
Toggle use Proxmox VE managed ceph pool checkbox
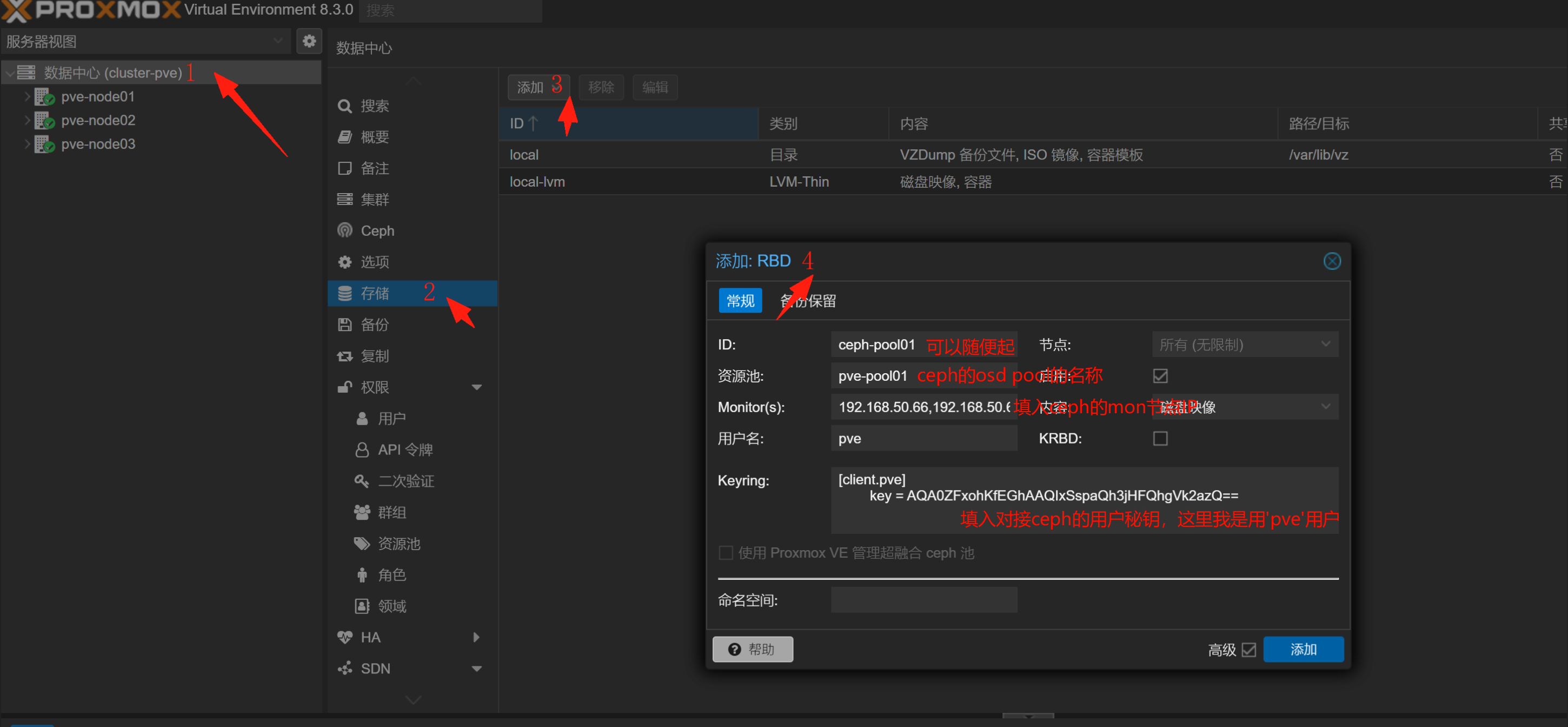(x=726, y=553)
